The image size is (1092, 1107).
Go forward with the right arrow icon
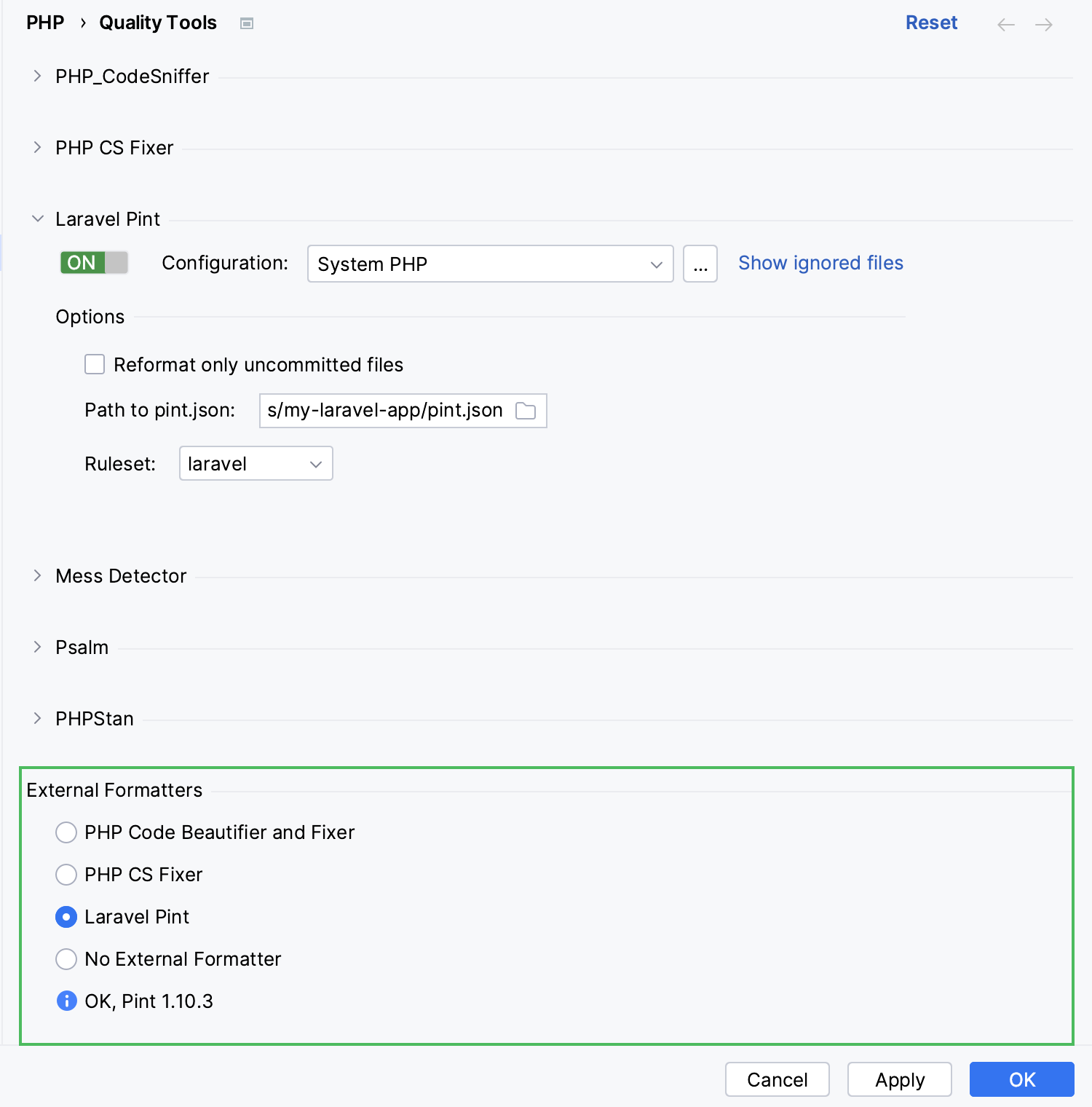[x=1044, y=25]
